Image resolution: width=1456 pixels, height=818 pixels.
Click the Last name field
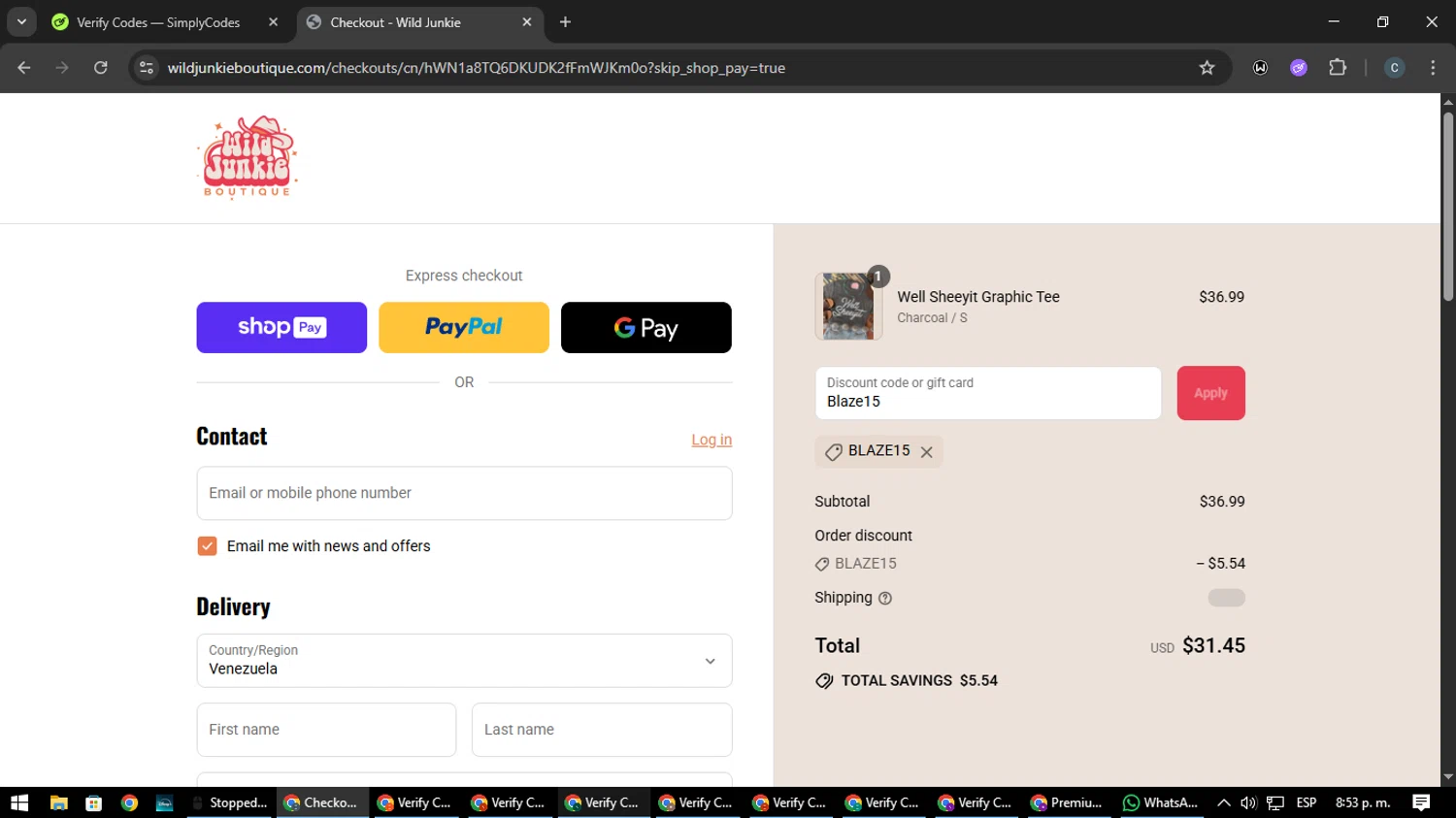coord(602,730)
